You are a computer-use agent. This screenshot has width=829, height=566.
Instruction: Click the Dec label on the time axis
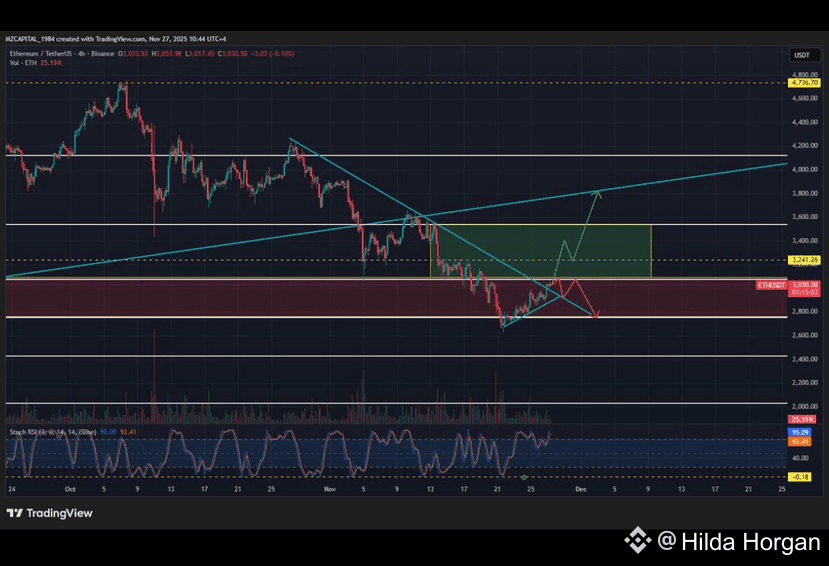pos(581,489)
